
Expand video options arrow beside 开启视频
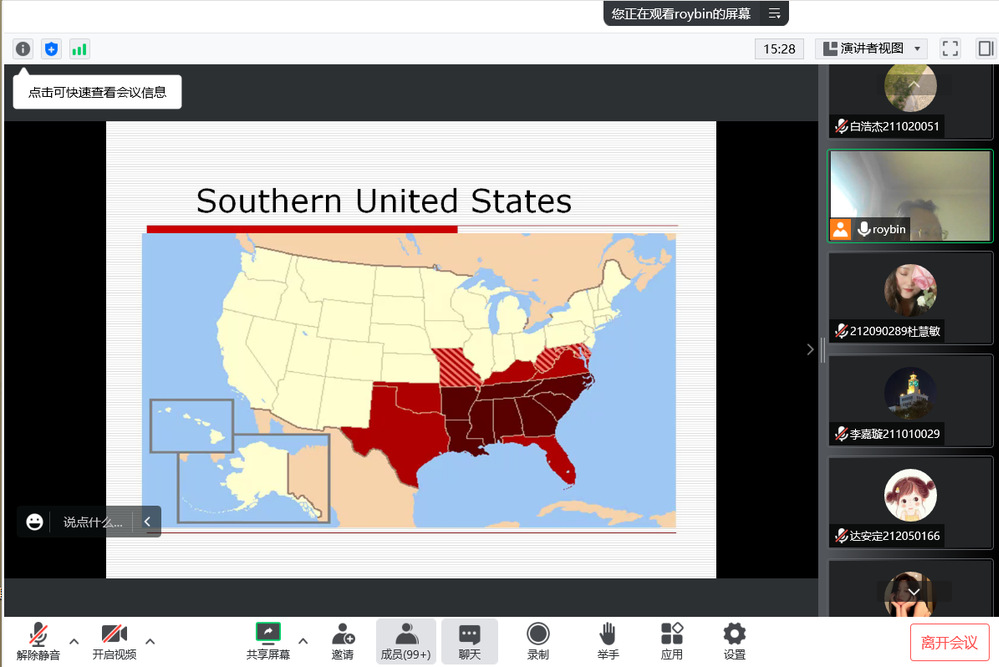tap(150, 641)
